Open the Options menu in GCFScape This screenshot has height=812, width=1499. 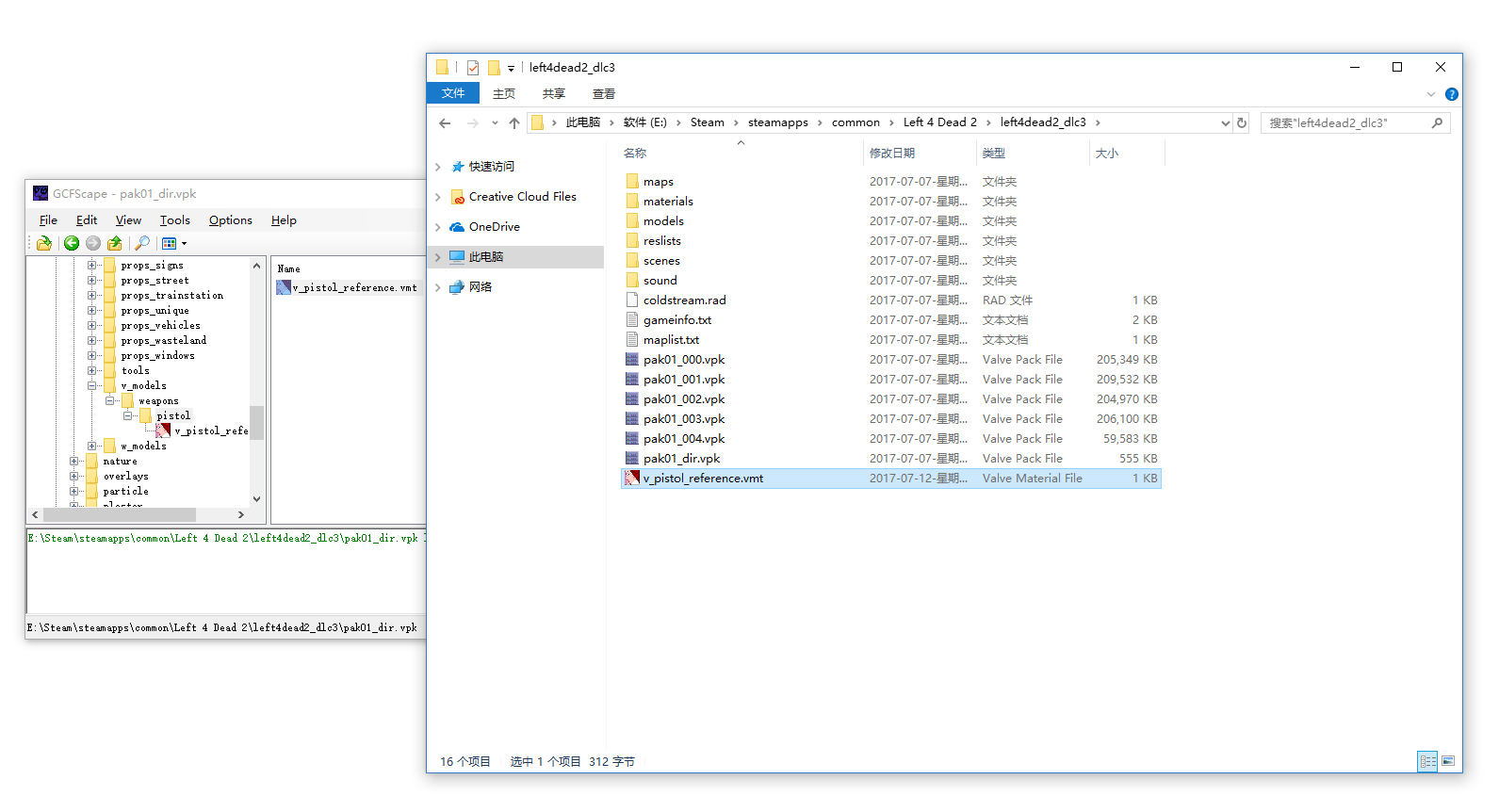click(x=230, y=220)
